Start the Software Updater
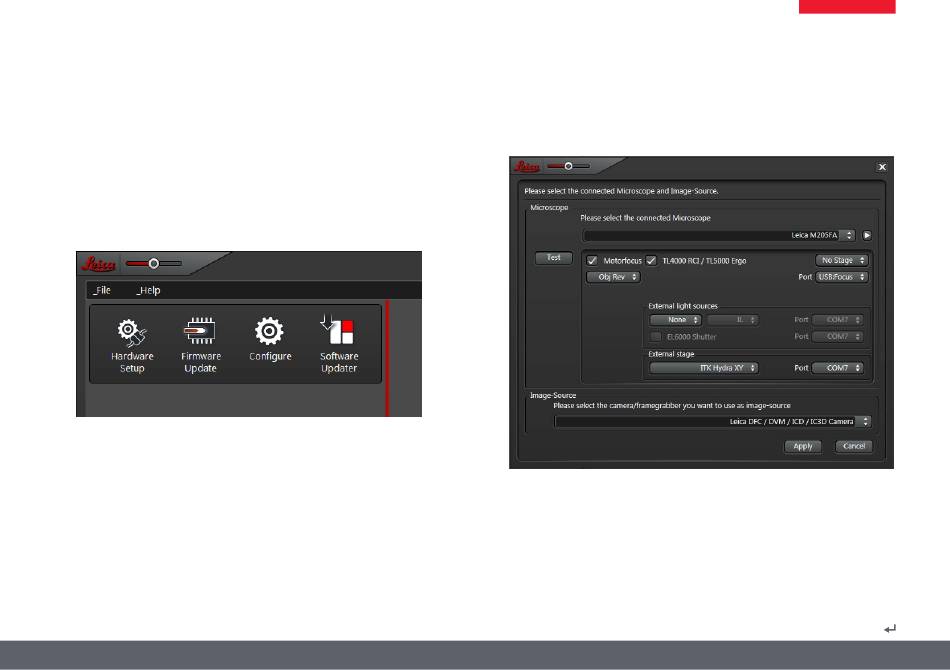 338,346
